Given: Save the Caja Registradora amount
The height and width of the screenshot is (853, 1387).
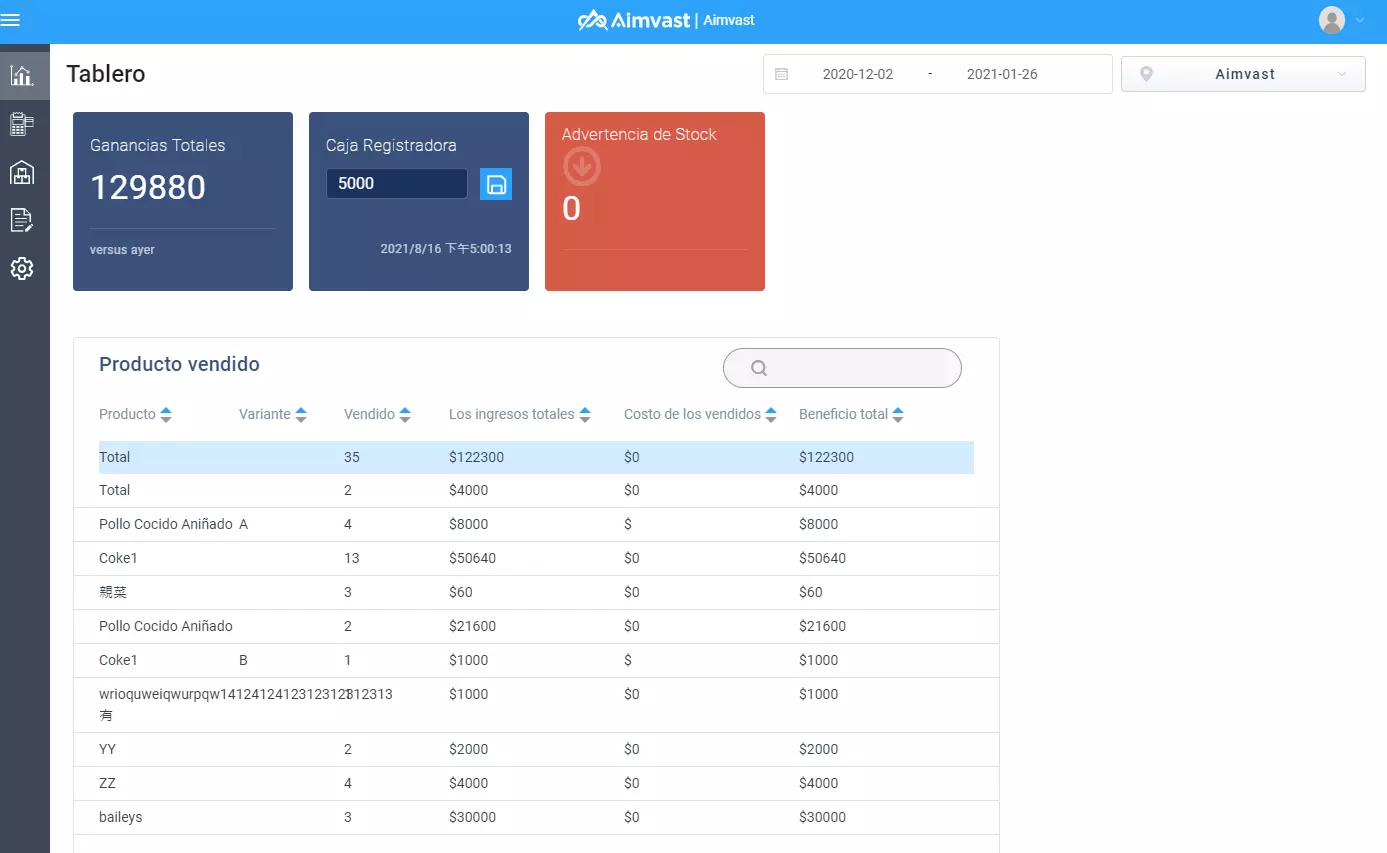Looking at the screenshot, I should click(496, 184).
